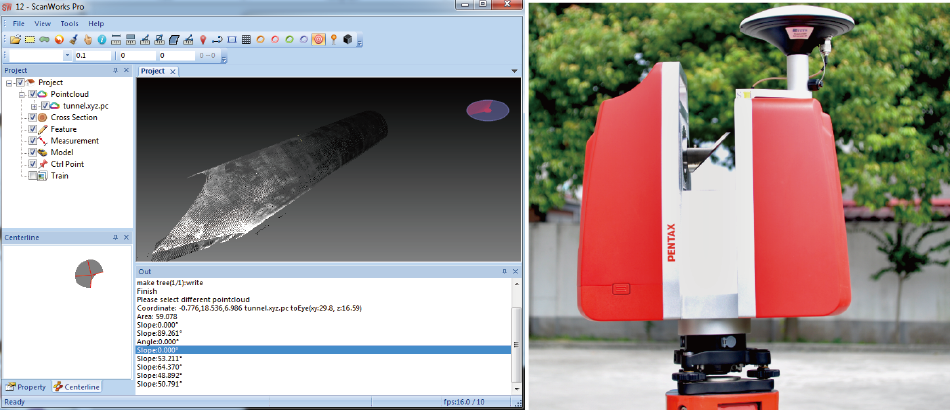
Task: Click the blue parallelogram surface icon
Action: click(x=174, y=39)
